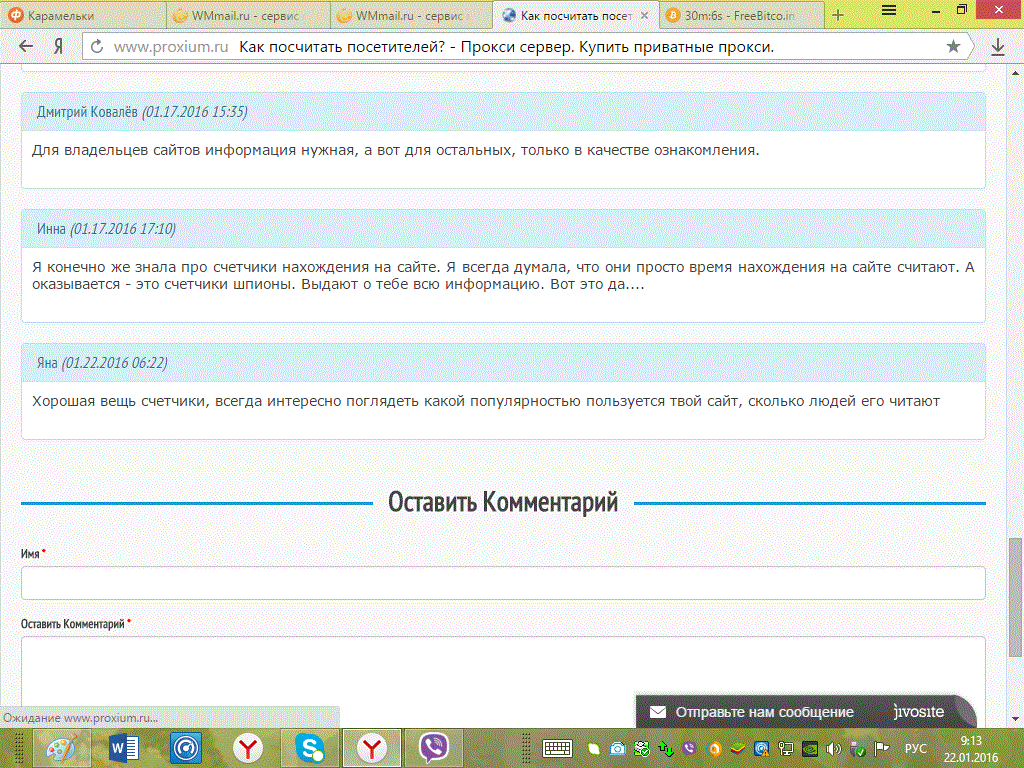Click the comment author name Дмитрий Ковалёв
The image size is (1024, 768).
(x=87, y=112)
